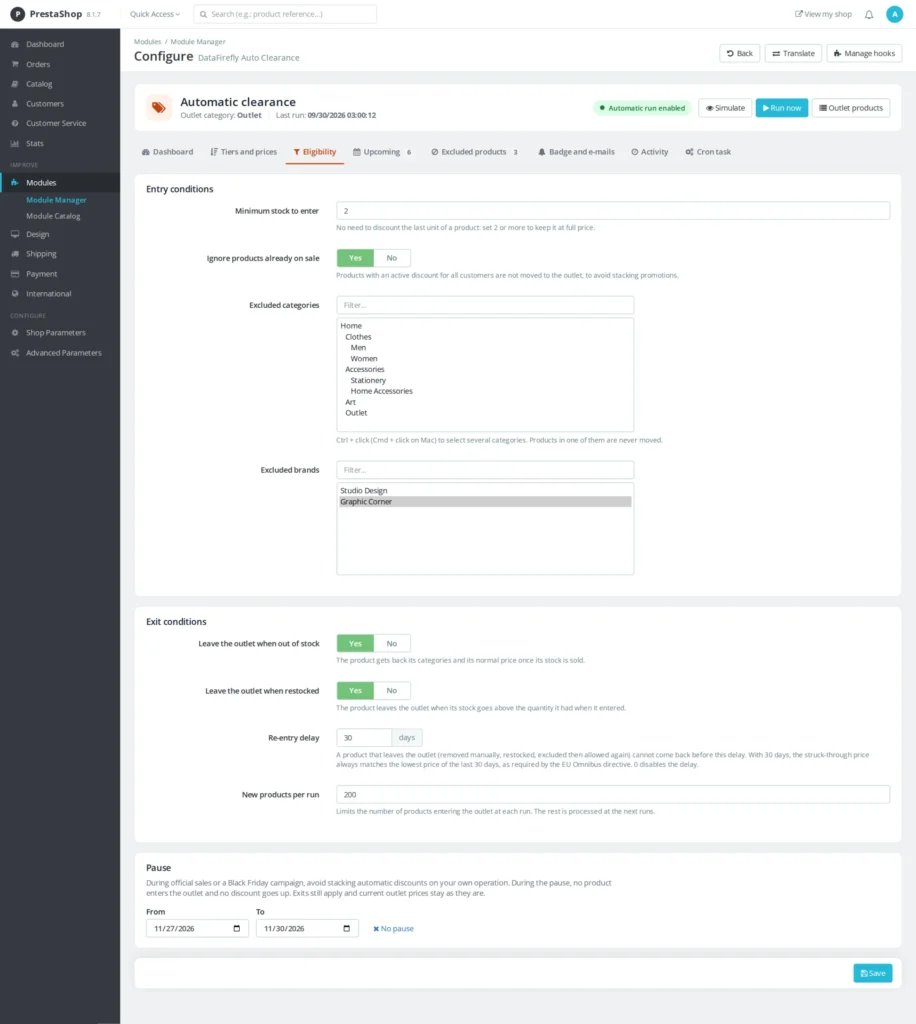Set Ignore products already on sale to Yes

click(355, 258)
